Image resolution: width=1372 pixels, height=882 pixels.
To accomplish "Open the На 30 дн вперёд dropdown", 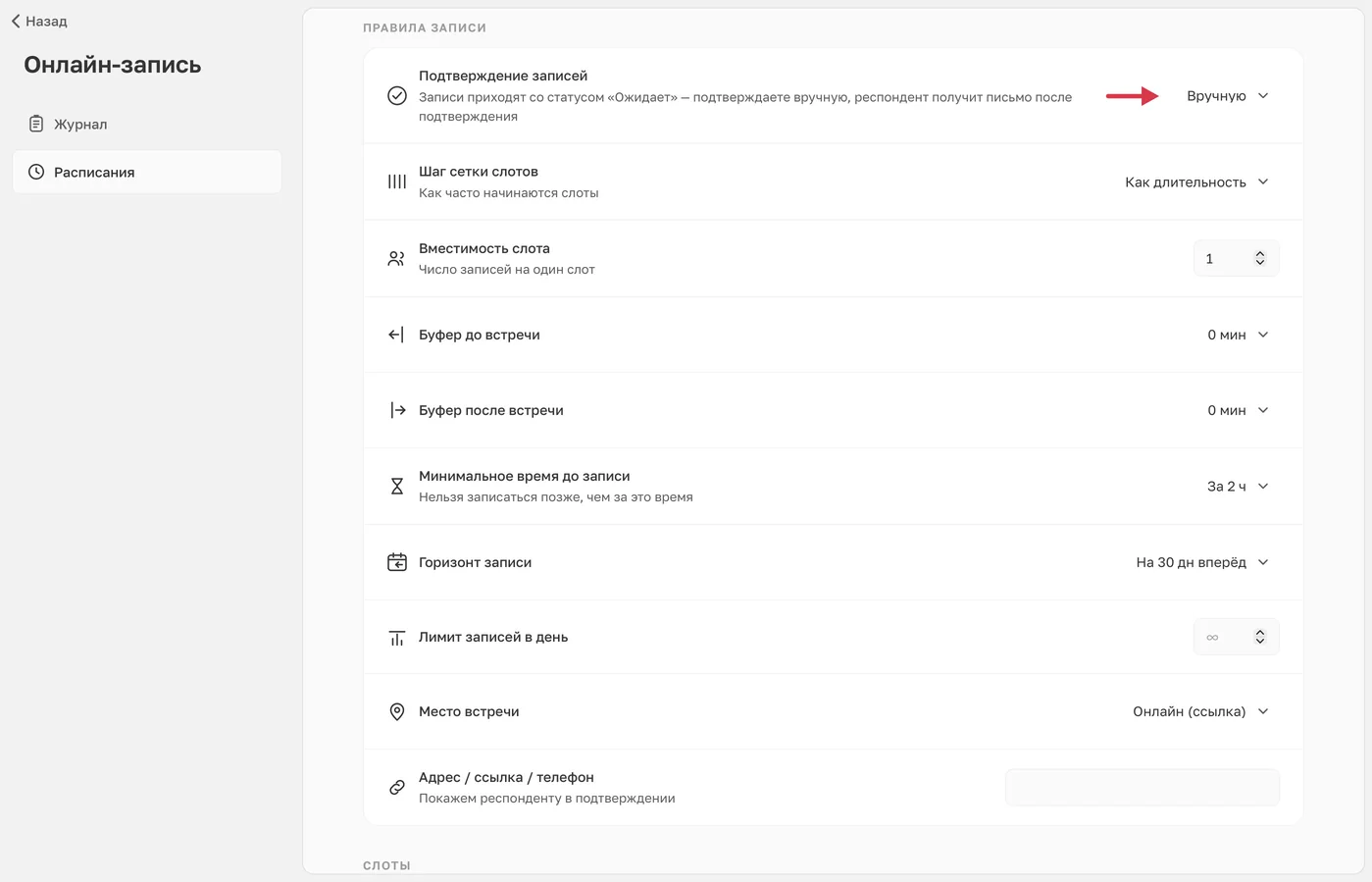I will [x=1202, y=562].
